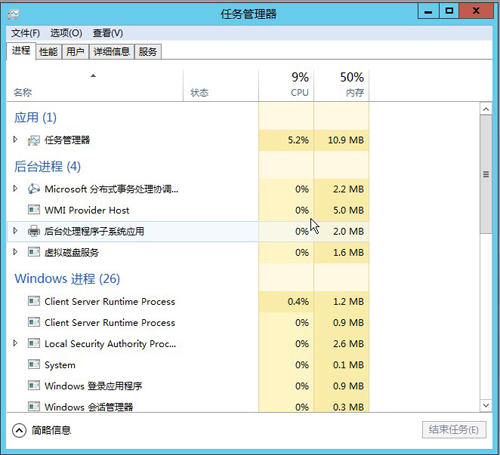Click the 0.1 MB memory value

tap(348, 365)
